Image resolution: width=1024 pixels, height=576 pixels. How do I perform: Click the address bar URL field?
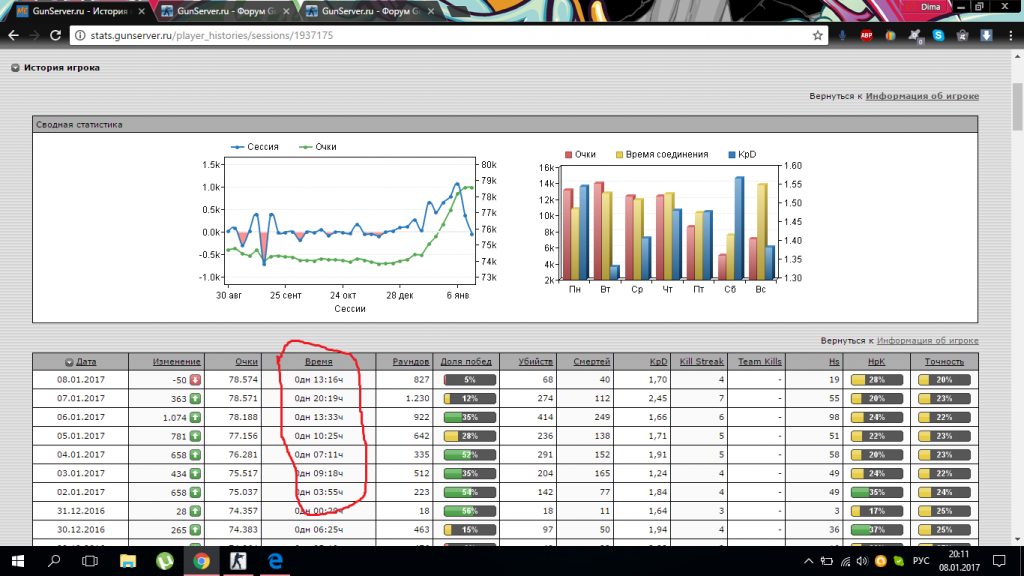coord(440,35)
